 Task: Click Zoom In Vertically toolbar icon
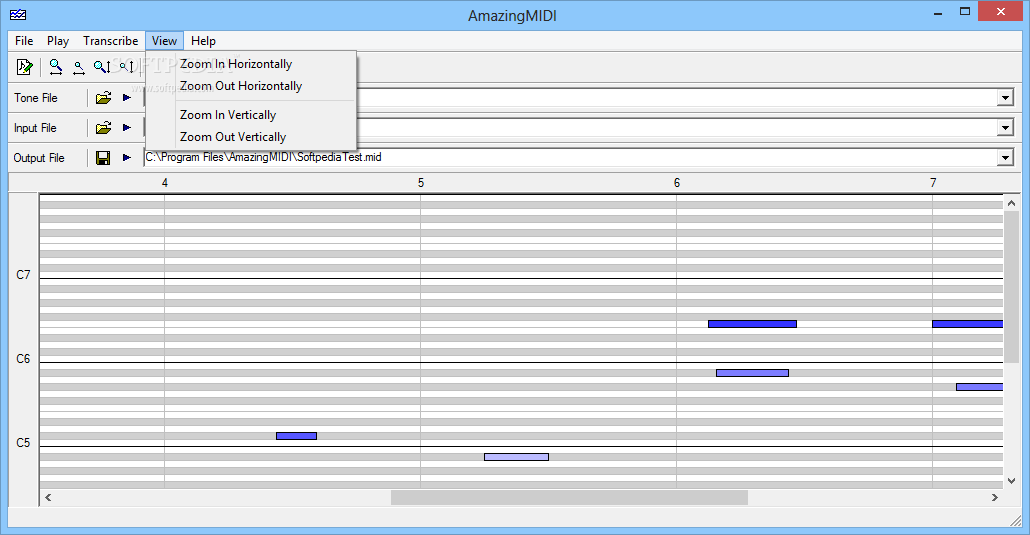102,66
